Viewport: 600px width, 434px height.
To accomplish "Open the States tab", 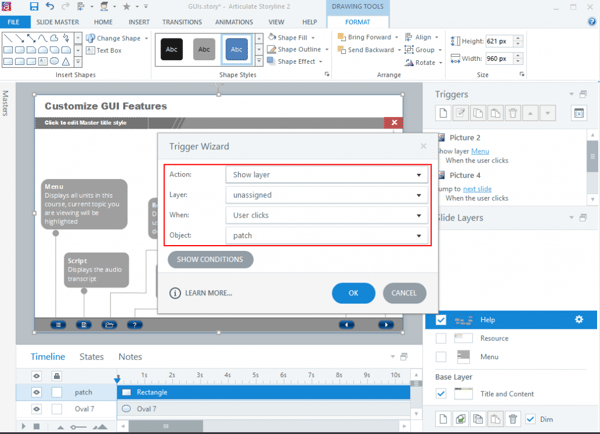I will [91, 357].
